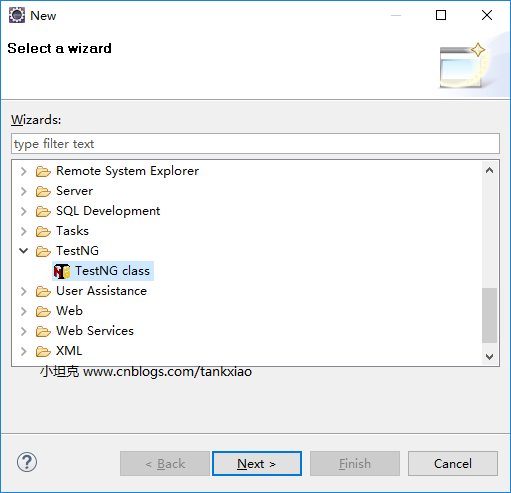The height and width of the screenshot is (493, 511).
Task: Click the wizard list scroll down arrow
Action: [489, 357]
